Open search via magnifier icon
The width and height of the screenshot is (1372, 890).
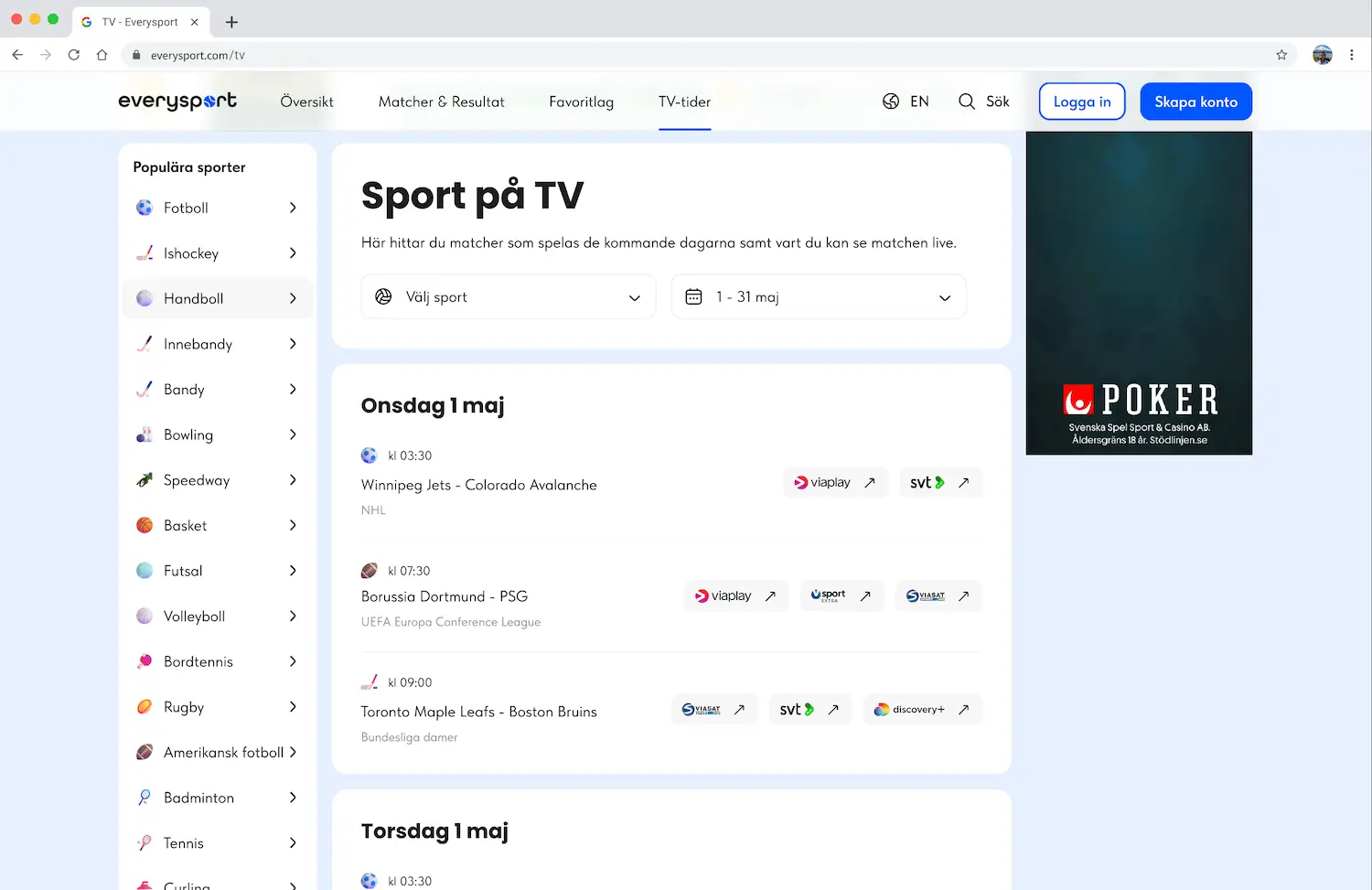(x=966, y=102)
